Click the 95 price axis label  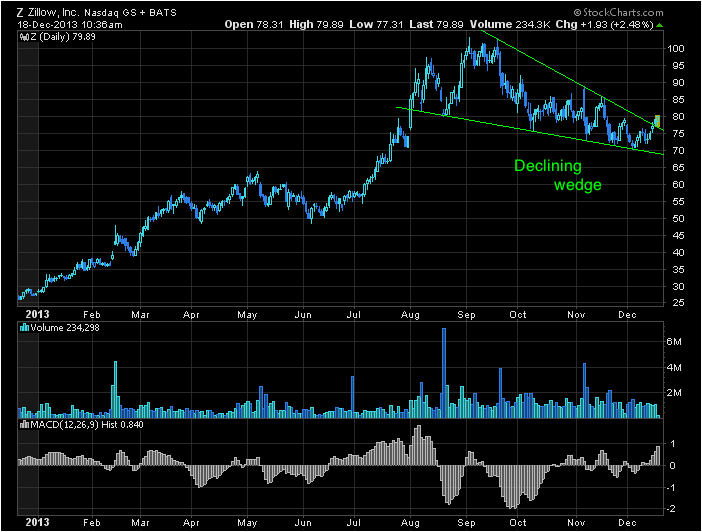point(678,65)
